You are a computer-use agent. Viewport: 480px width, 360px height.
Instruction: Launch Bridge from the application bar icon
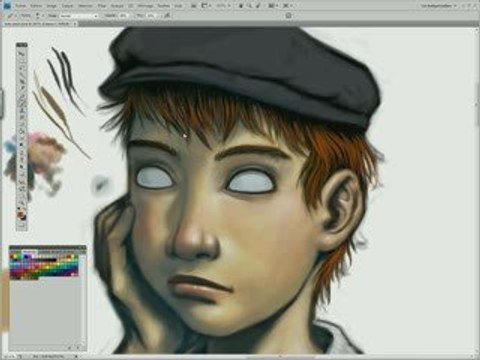tap(194, 6)
